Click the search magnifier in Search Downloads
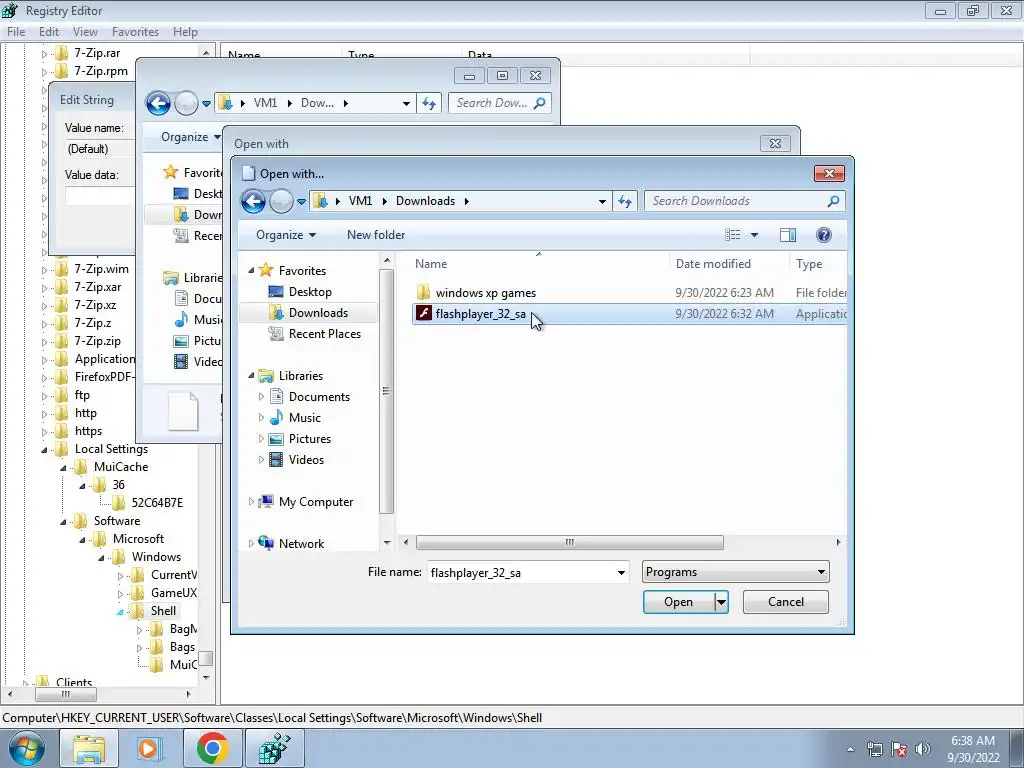Image resolution: width=1024 pixels, height=768 pixels. pos(833,201)
